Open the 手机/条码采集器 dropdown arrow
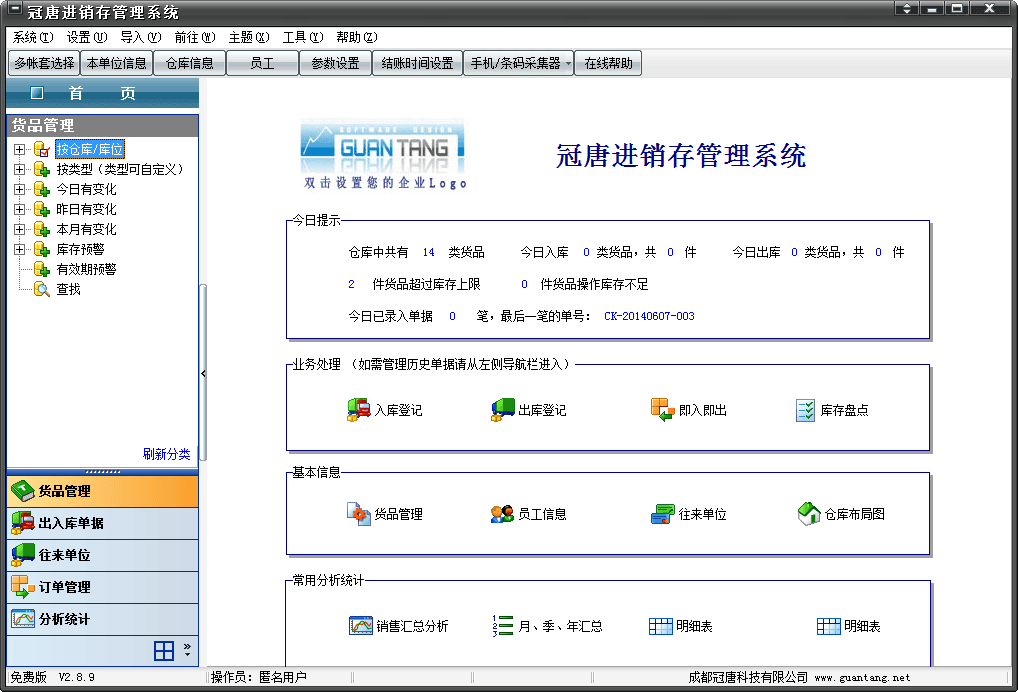 [x=568, y=64]
